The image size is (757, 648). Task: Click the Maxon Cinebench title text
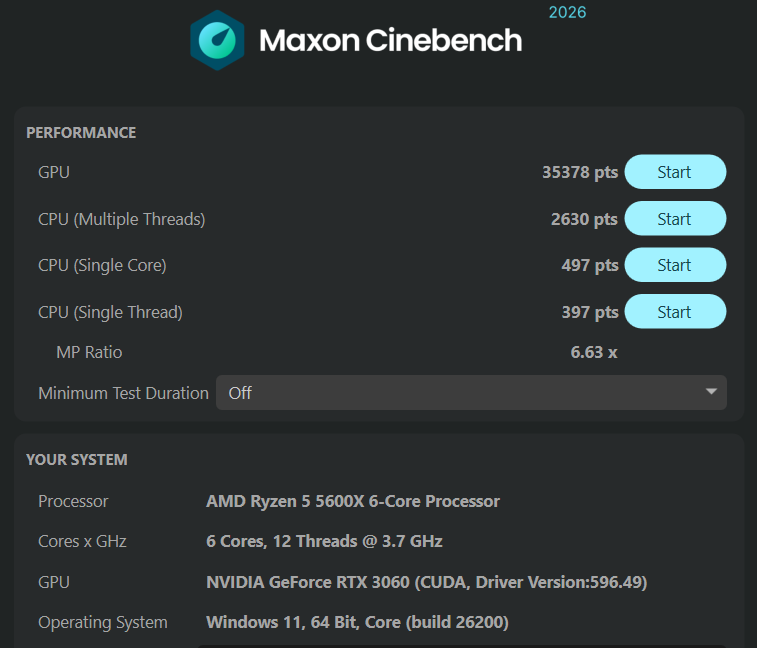(390, 40)
